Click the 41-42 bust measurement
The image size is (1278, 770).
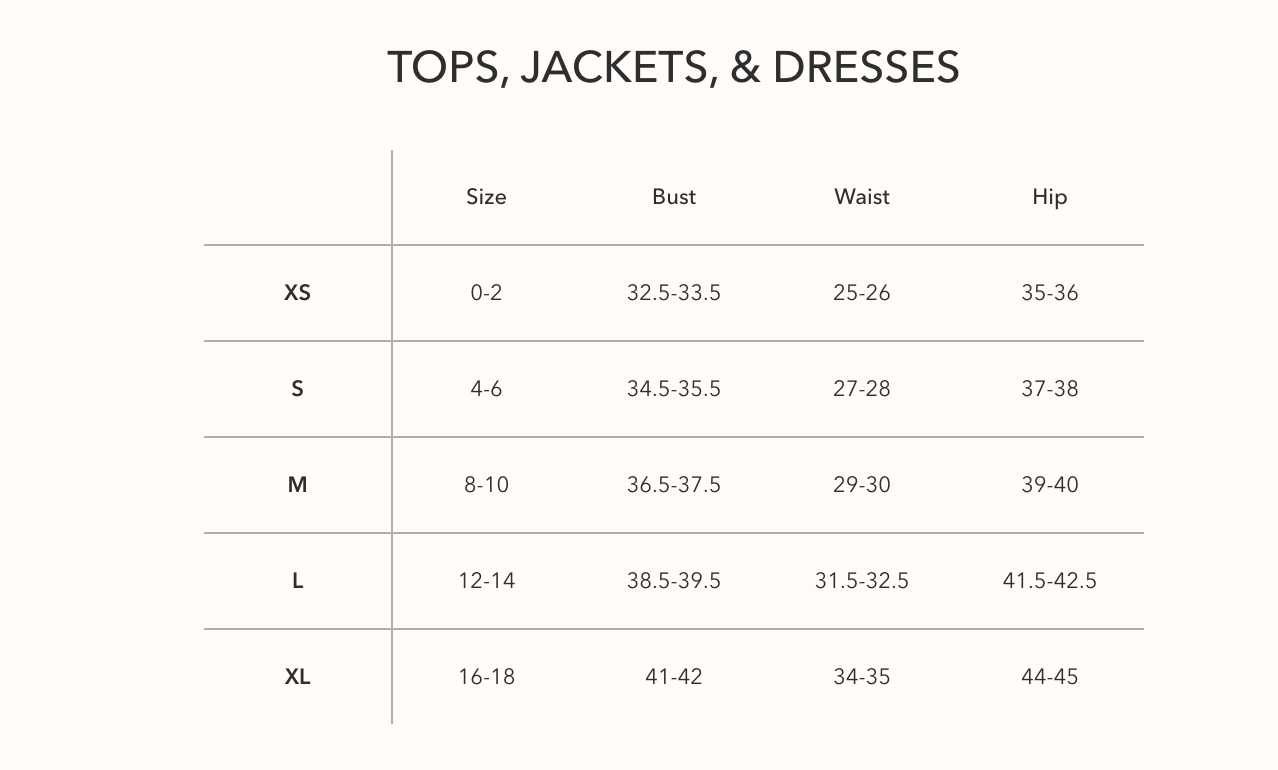(x=673, y=677)
